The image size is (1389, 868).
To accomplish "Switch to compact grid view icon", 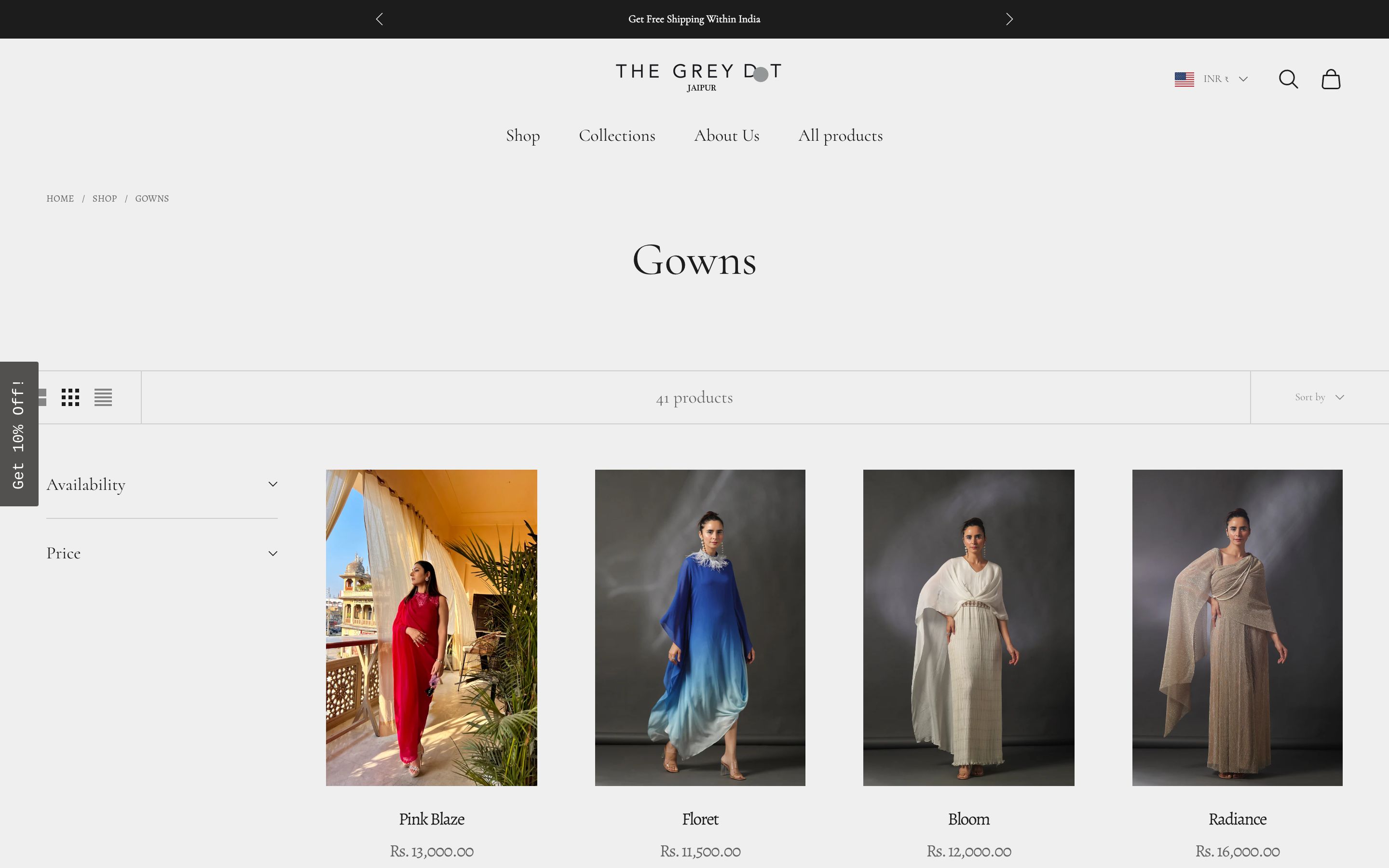I will (x=70, y=397).
